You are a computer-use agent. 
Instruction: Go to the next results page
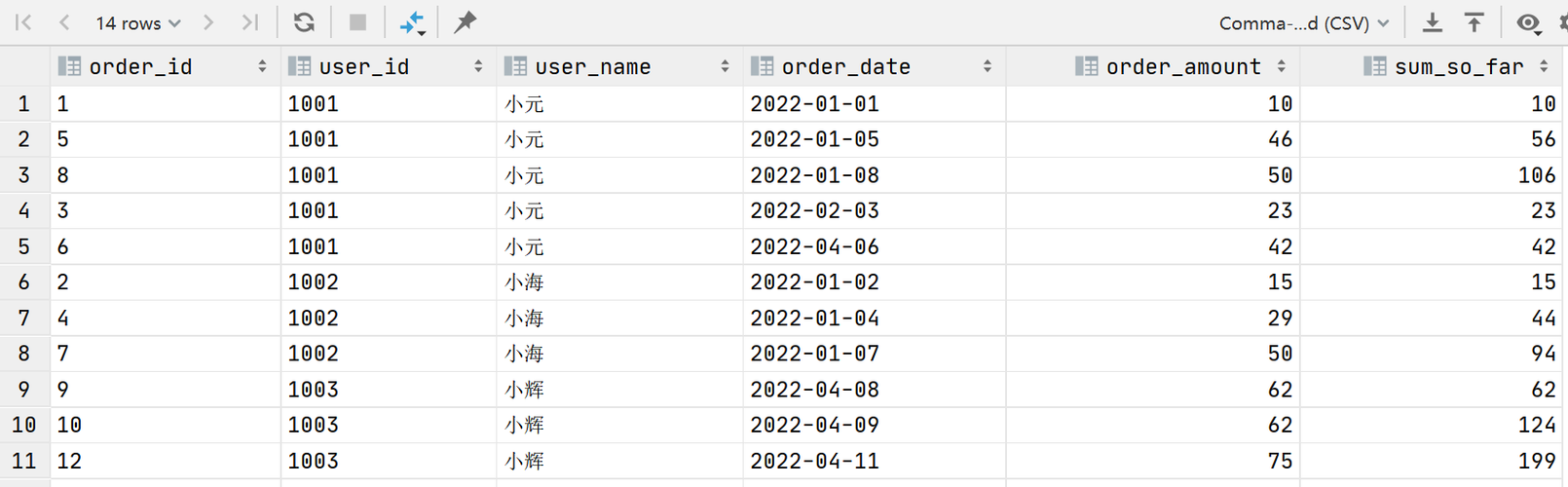[x=208, y=22]
